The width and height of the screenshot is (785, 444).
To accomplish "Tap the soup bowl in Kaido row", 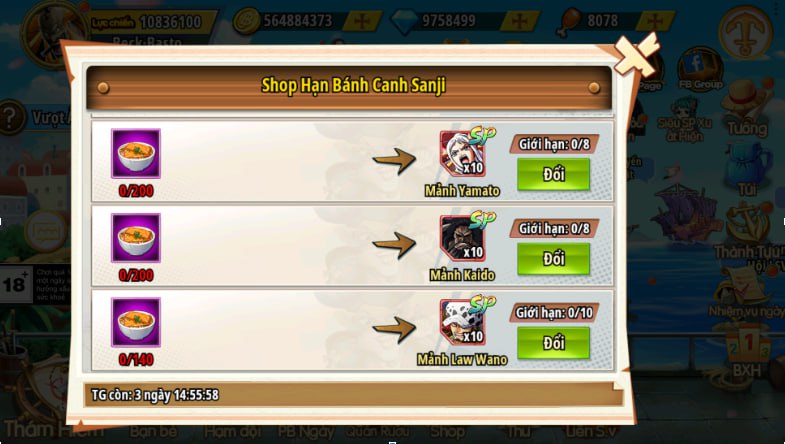I will [x=136, y=238].
